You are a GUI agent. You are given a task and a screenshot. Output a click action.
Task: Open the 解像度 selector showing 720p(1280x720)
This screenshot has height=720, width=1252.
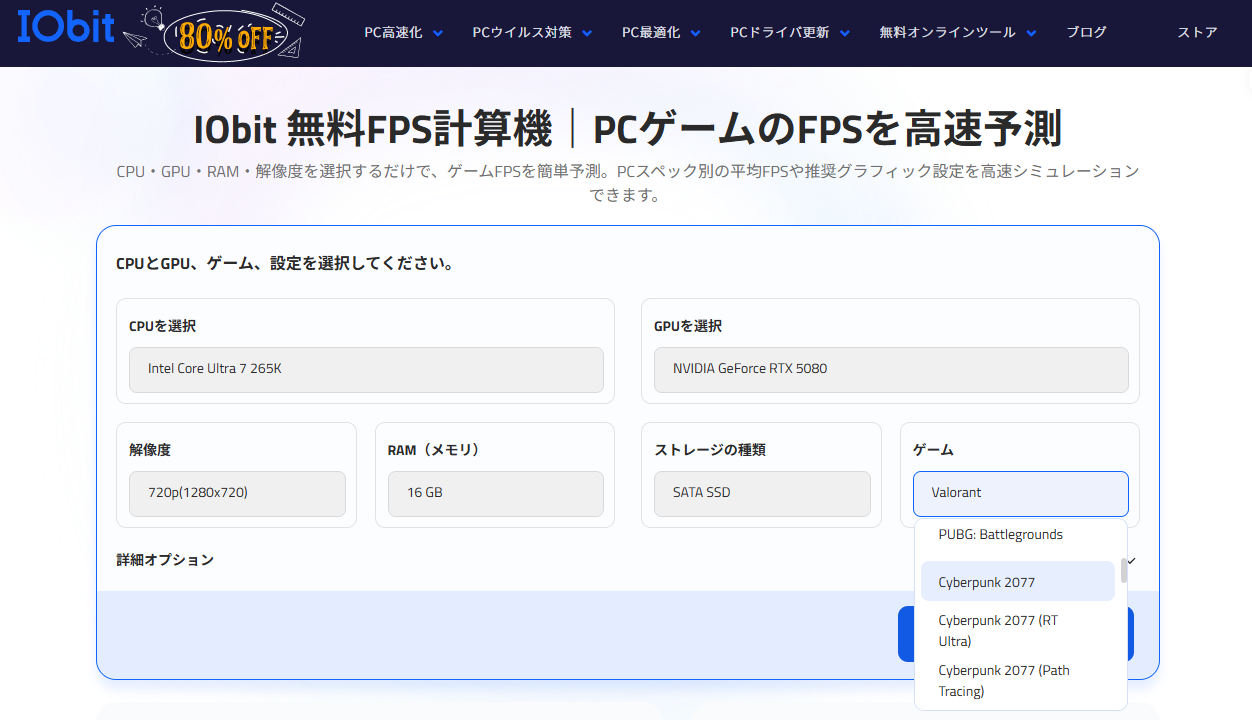pyautogui.click(x=237, y=493)
